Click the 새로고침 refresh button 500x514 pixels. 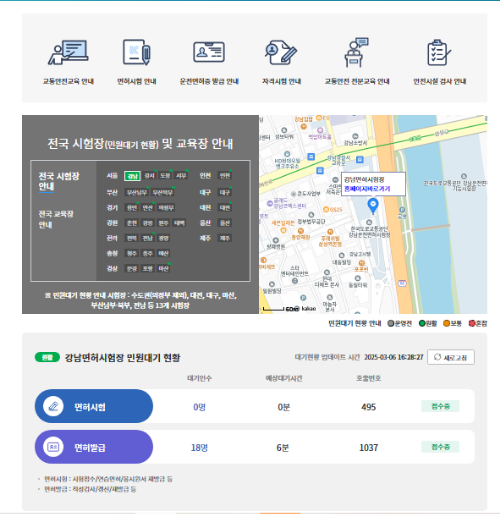[x=451, y=357]
